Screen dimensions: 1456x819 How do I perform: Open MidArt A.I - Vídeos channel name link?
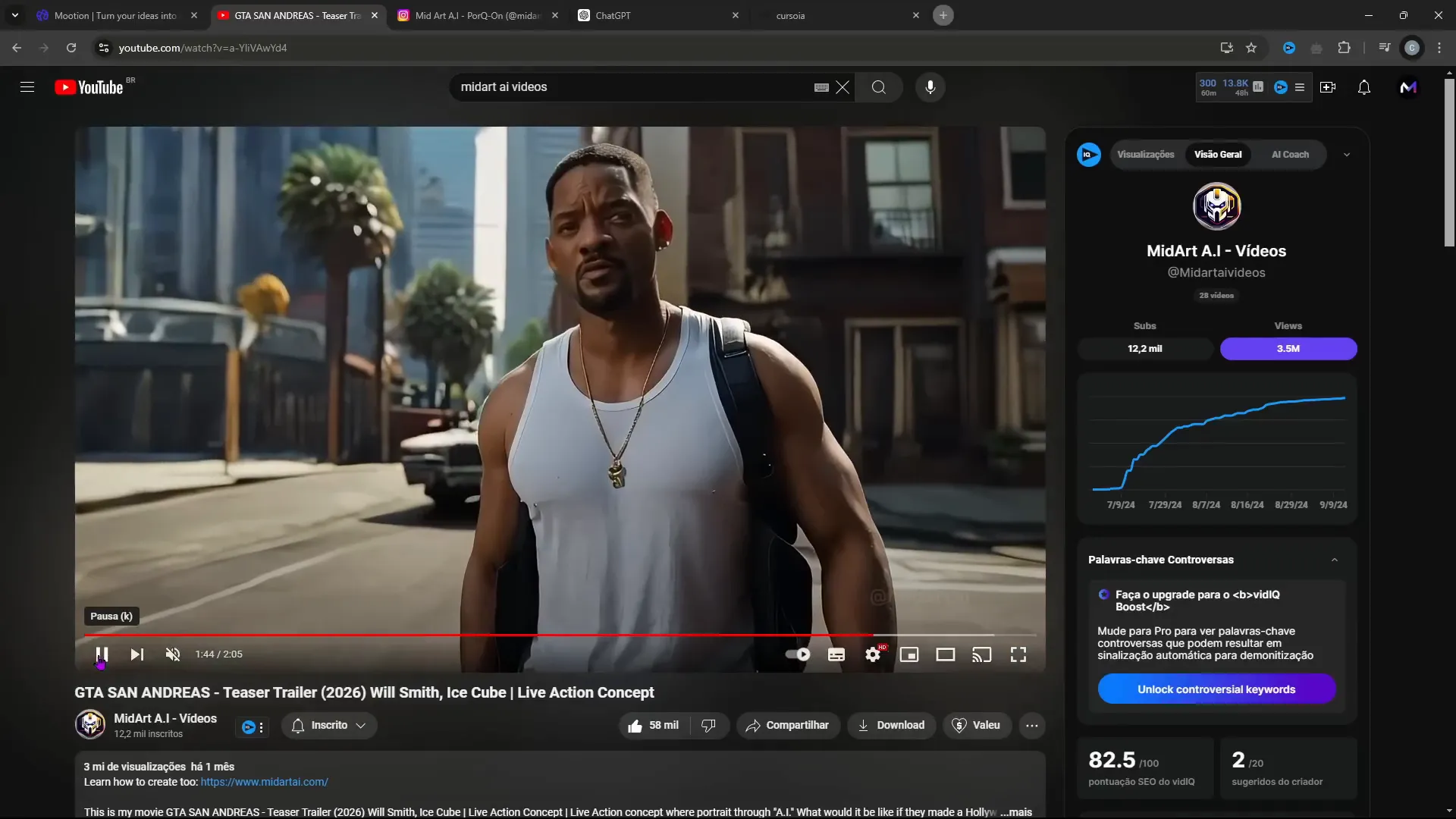[165, 718]
